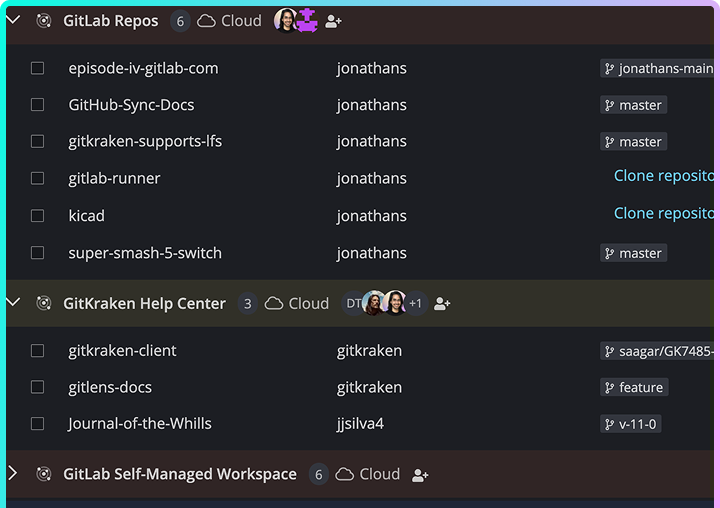Click Clone repository link for kicad

pos(664,213)
